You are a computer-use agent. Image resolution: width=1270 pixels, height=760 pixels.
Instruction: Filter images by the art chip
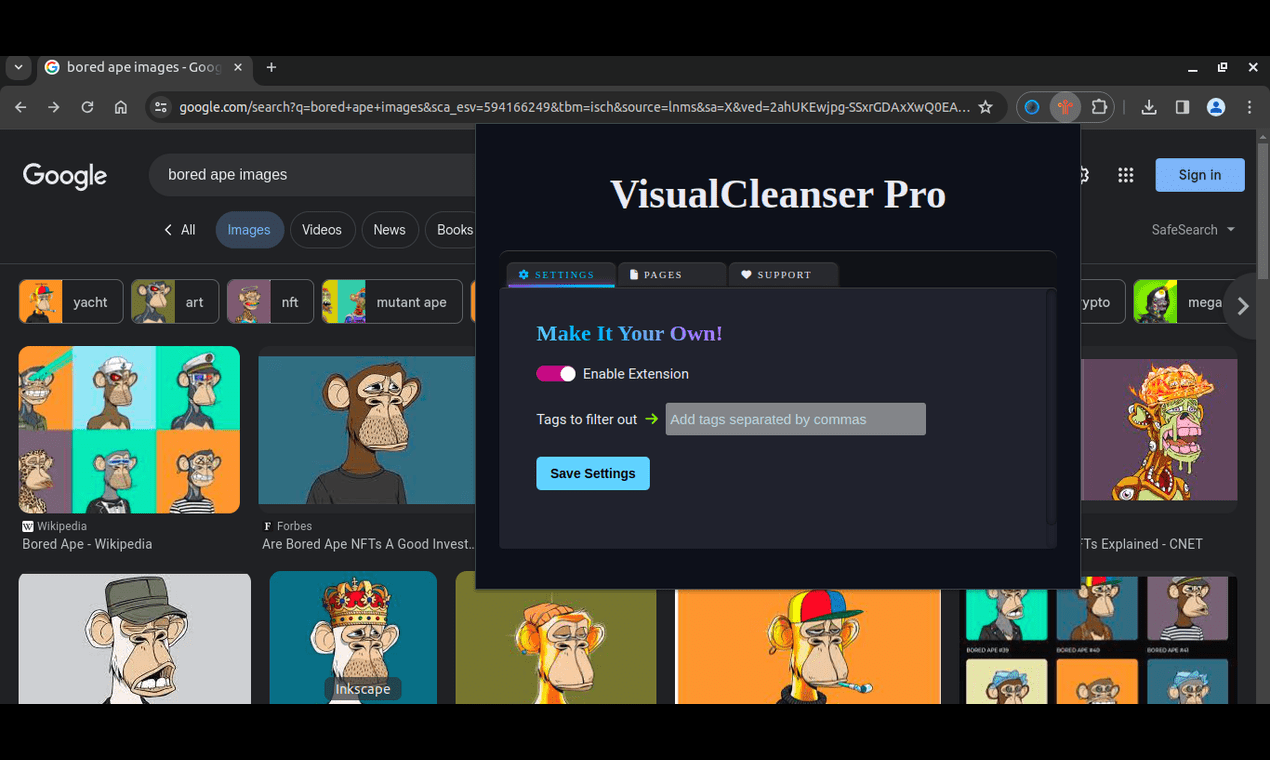pos(175,302)
